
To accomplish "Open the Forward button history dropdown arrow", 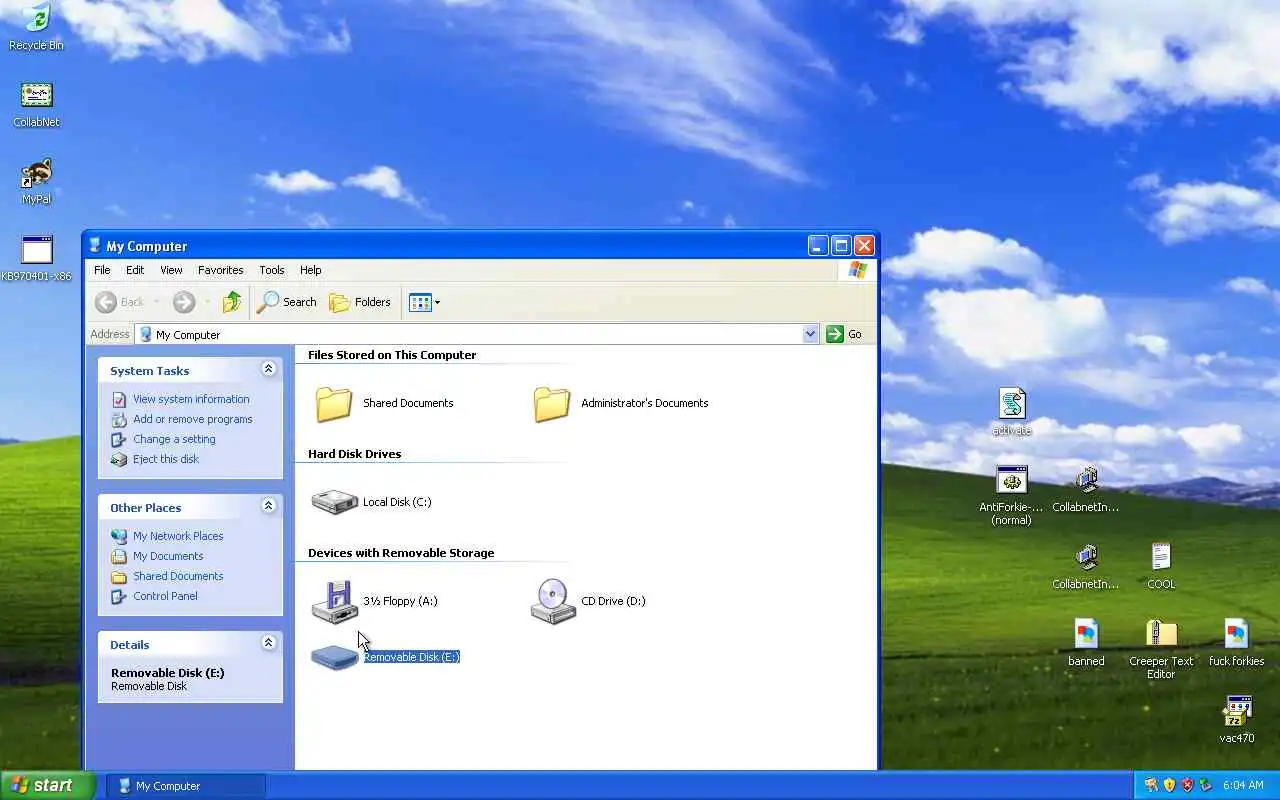I will click(x=207, y=302).
